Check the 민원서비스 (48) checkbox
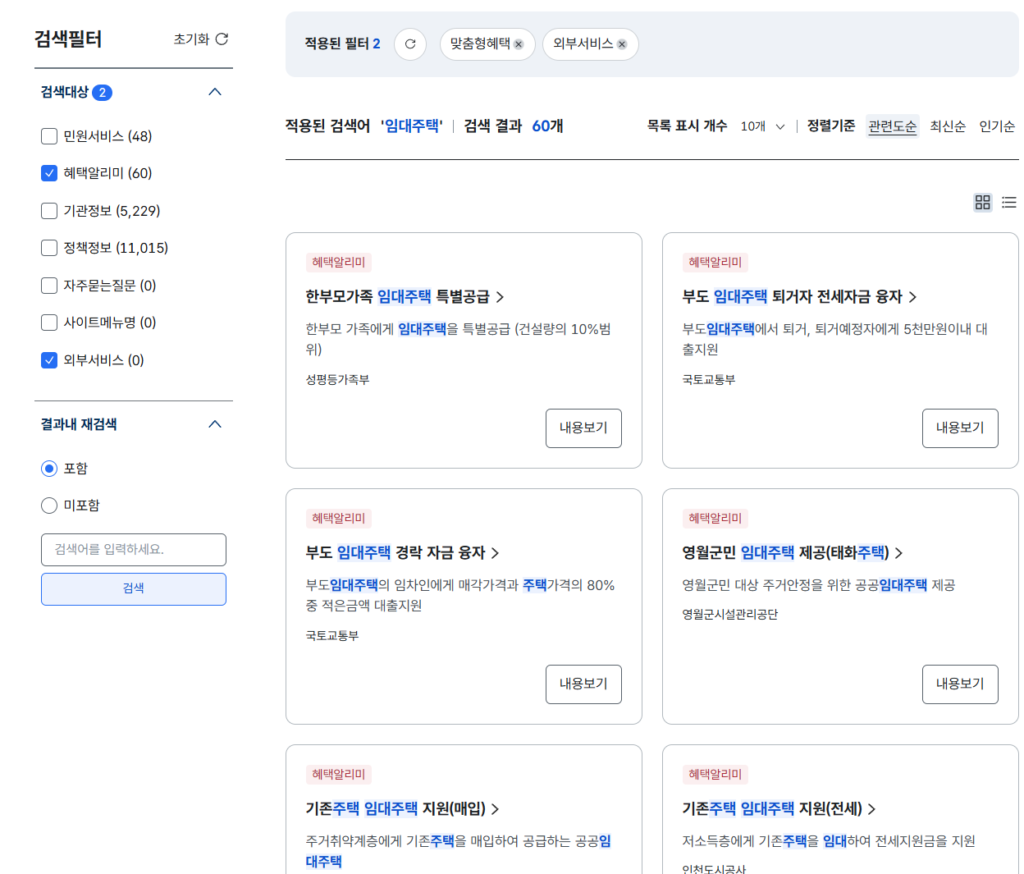This screenshot has height=874, width=1024. [49, 136]
